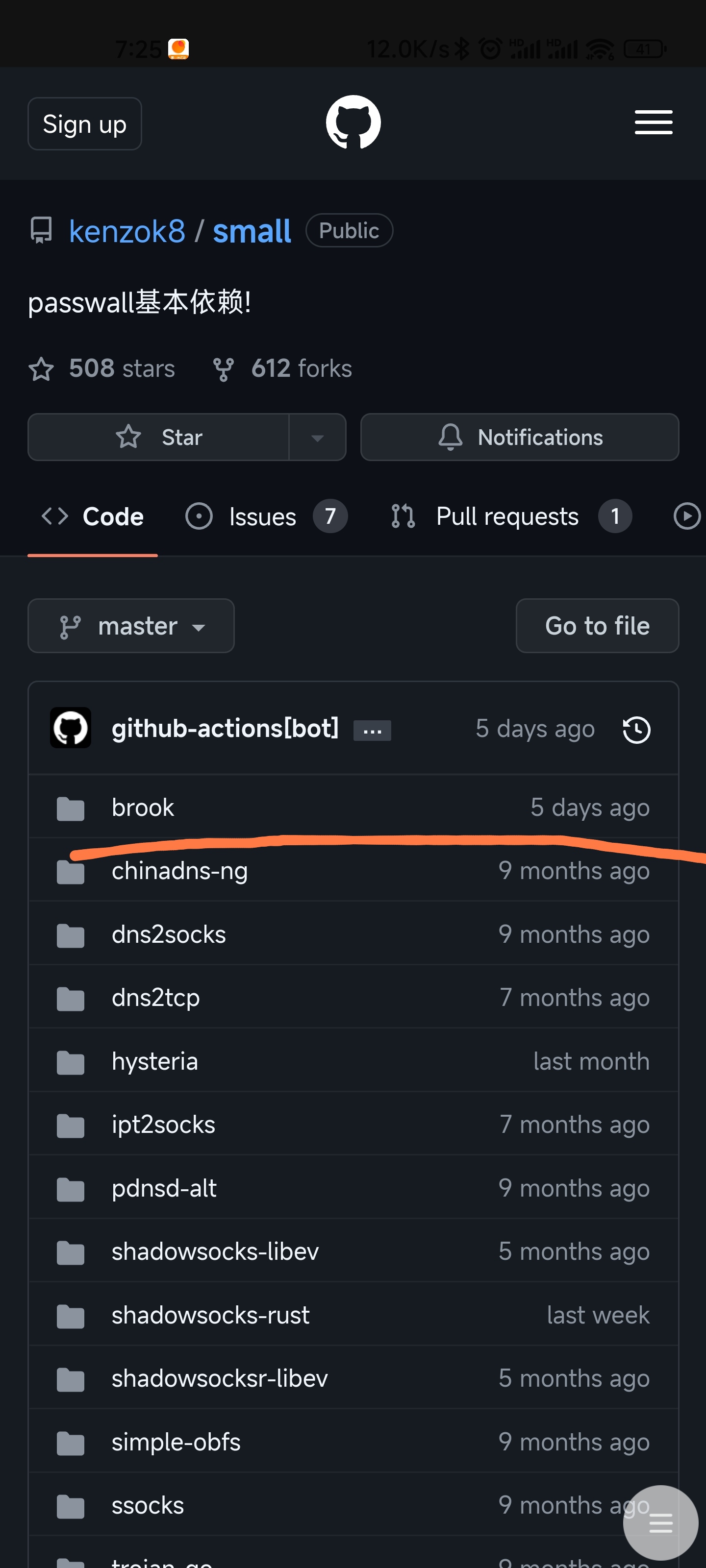This screenshot has width=706, height=1568.
Task: Switch to the Issues tab
Action: pyautogui.click(x=267, y=516)
